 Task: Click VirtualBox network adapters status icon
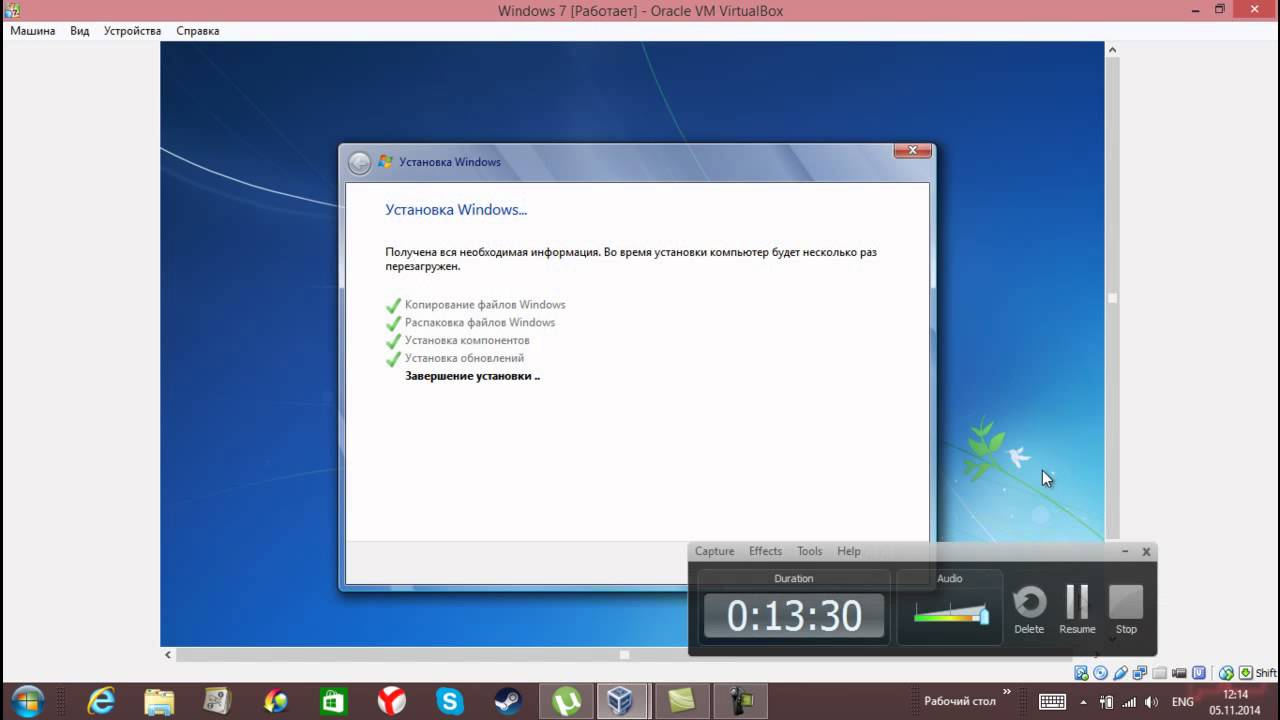(1140, 673)
